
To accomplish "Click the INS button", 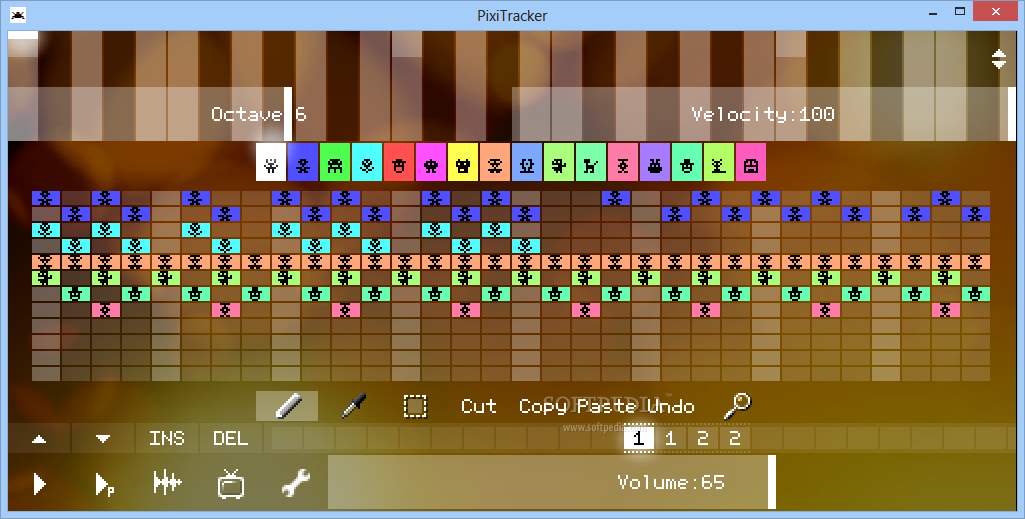I will [167, 439].
